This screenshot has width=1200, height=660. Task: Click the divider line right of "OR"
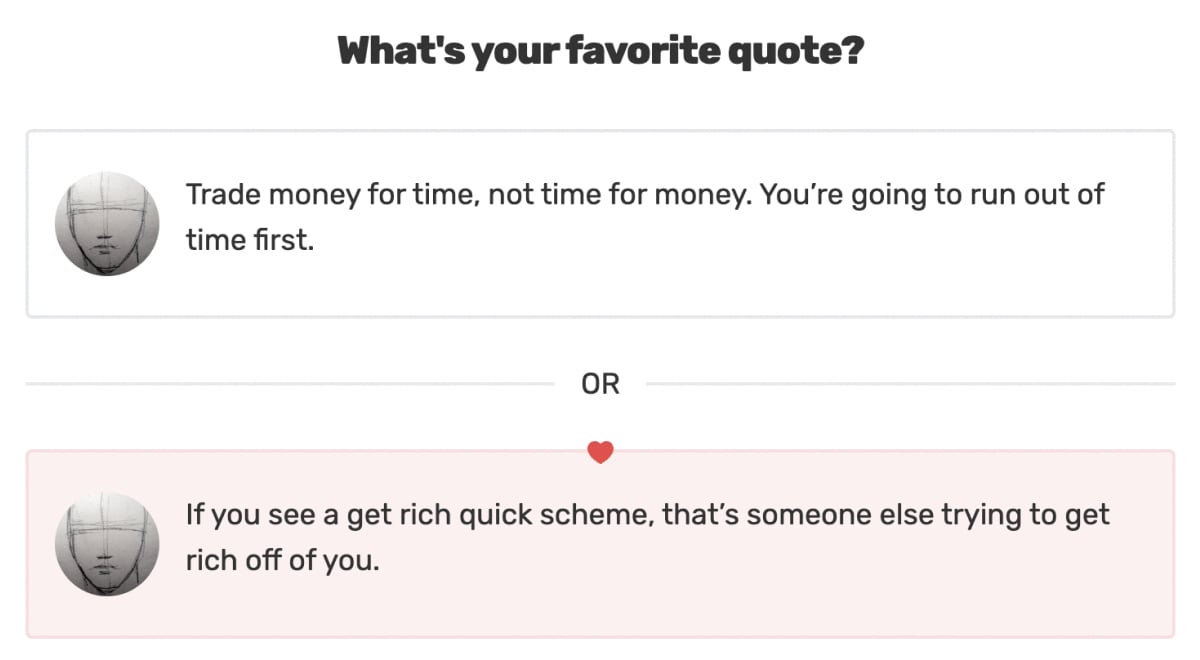coord(910,384)
